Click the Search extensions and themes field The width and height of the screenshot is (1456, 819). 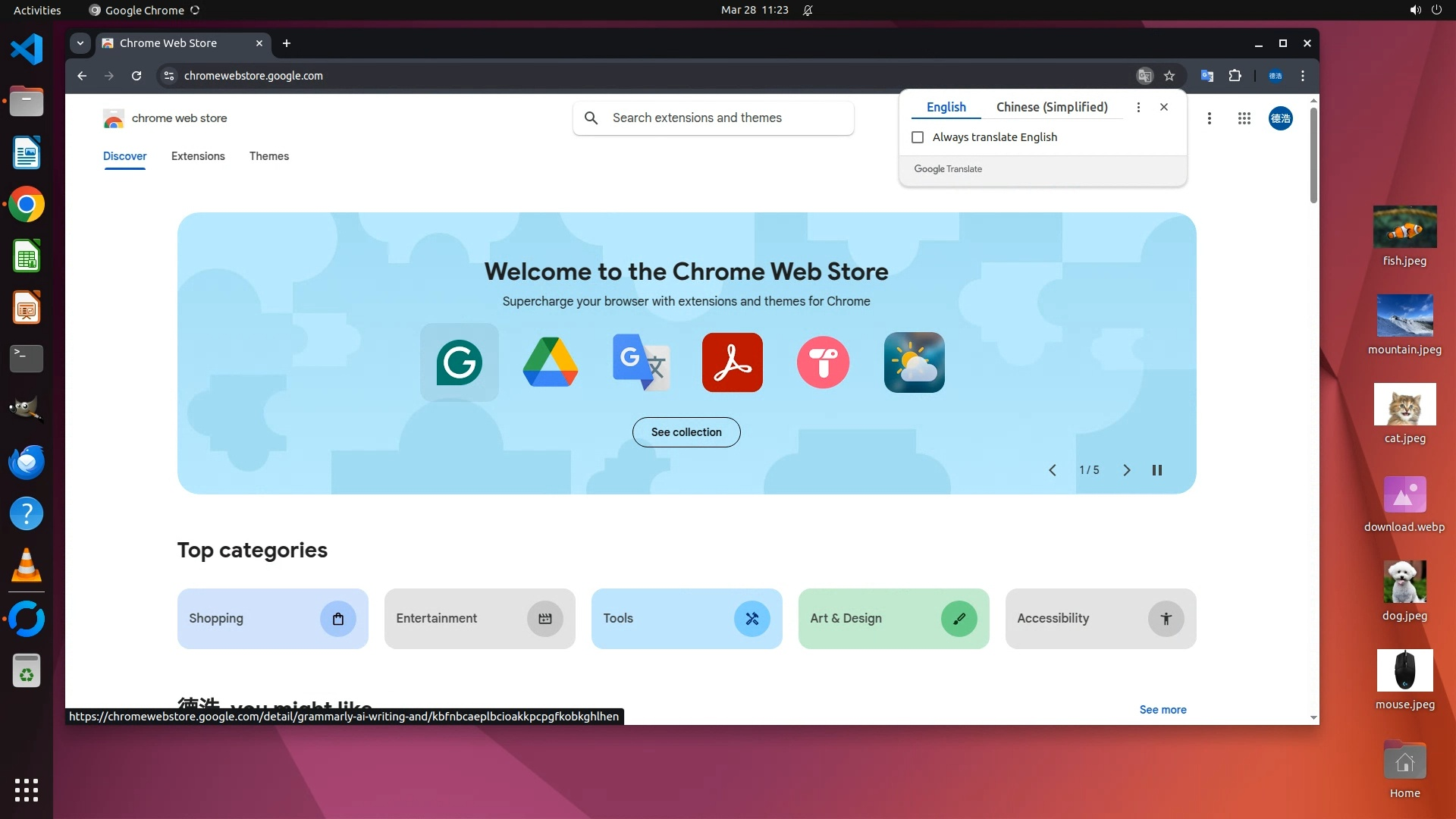coord(713,118)
